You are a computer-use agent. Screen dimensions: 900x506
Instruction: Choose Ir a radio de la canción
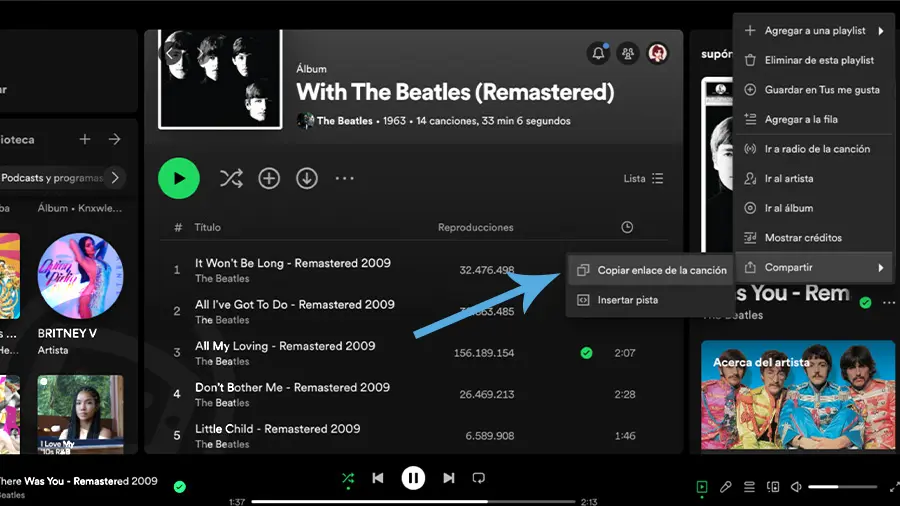pyautogui.click(x=814, y=149)
